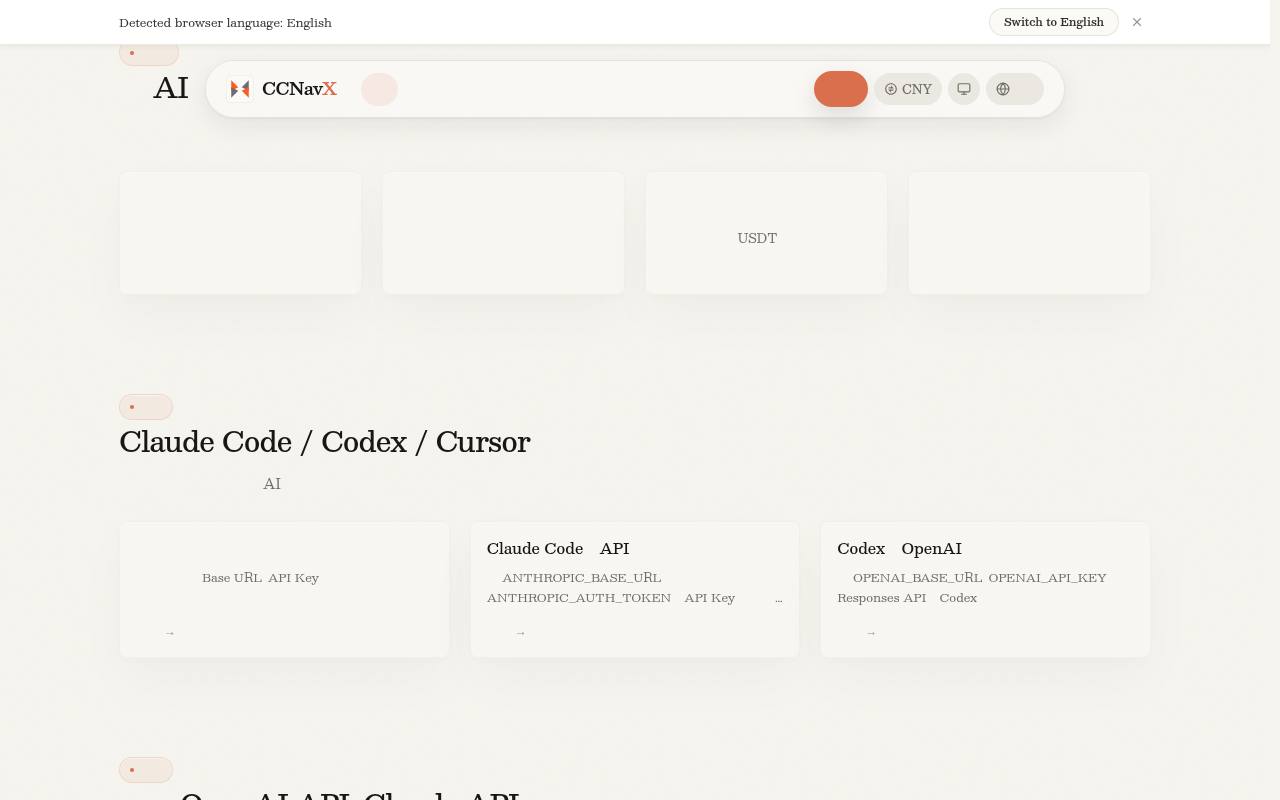Click the CCNavX logo icon
The height and width of the screenshot is (800, 1280).
(x=240, y=89)
